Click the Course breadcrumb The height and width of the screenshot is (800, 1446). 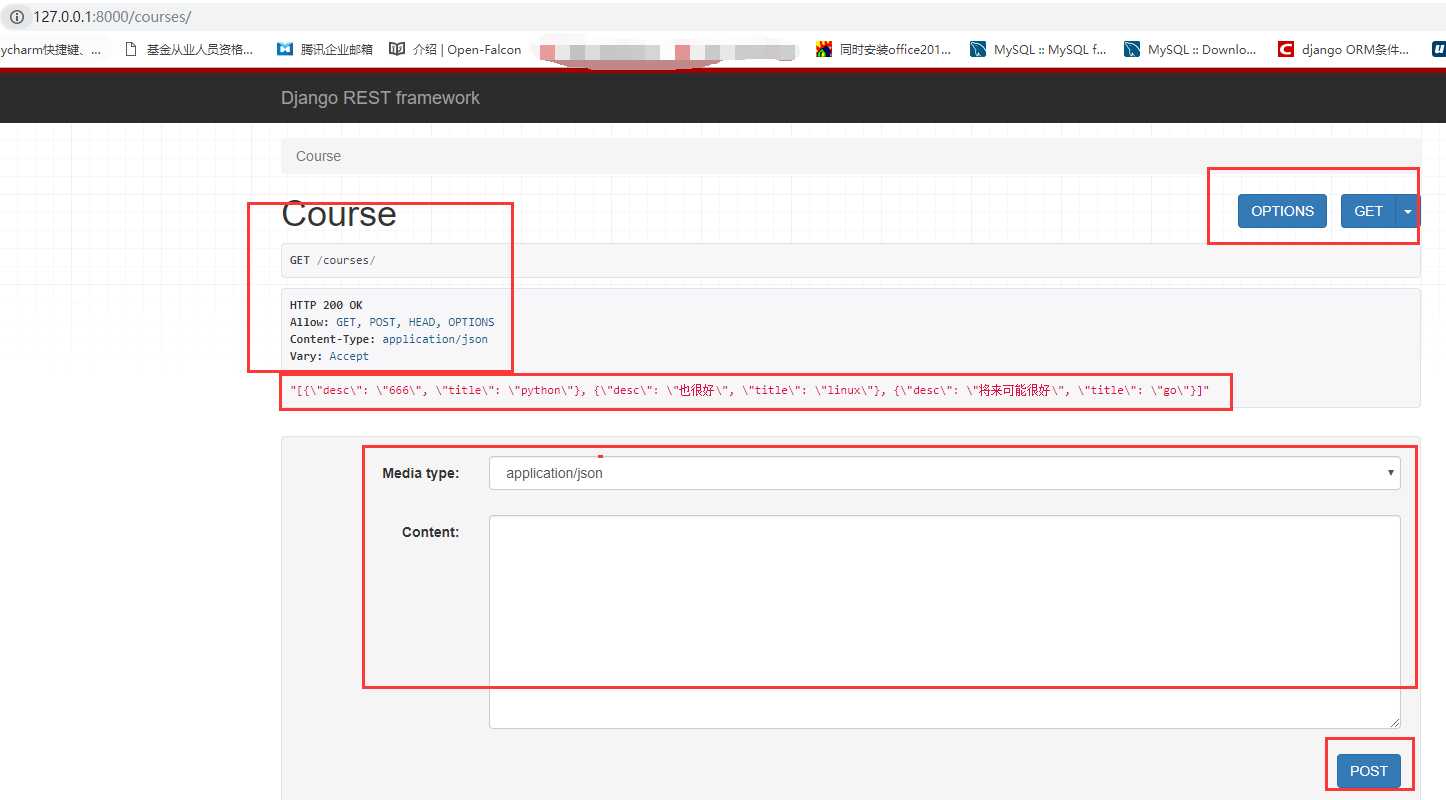pyautogui.click(x=318, y=156)
